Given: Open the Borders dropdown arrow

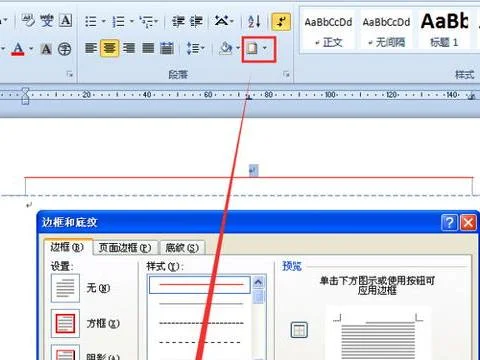Looking at the screenshot, I should (x=265, y=49).
